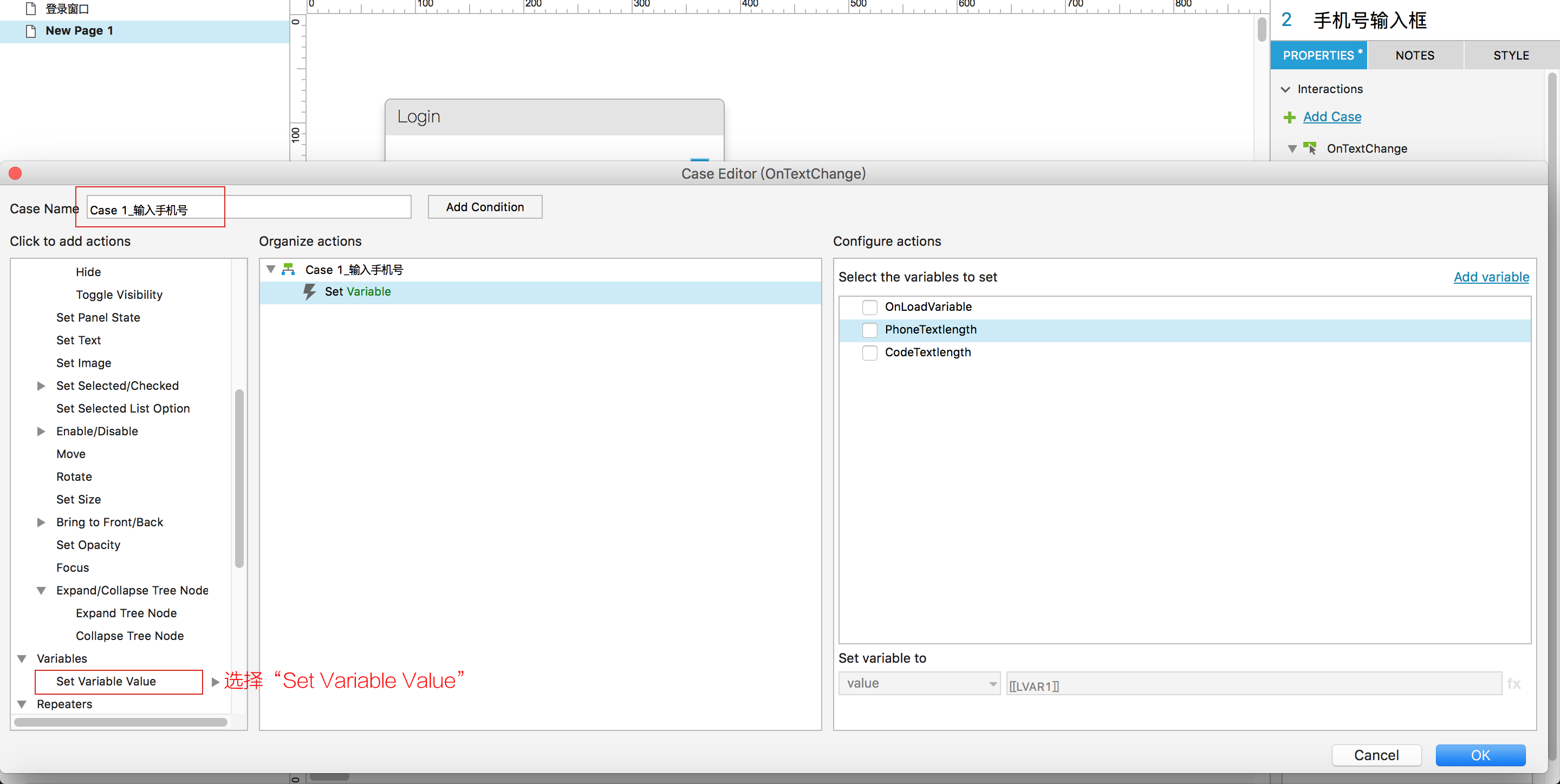The image size is (1560, 784).
Task: Click the case icon of Case 1_输入手机号
Action: 288,270
